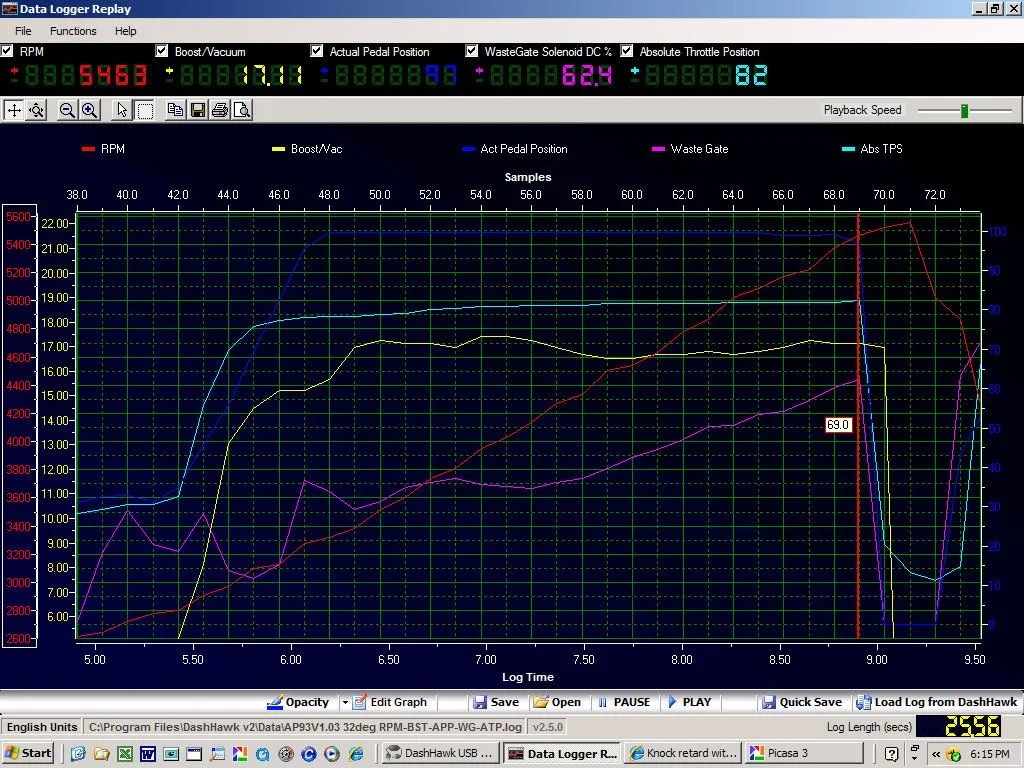
Task: Toggle the Boost/Vacuum checkbox
Action: pyautogui.click(x=162, y=51)
